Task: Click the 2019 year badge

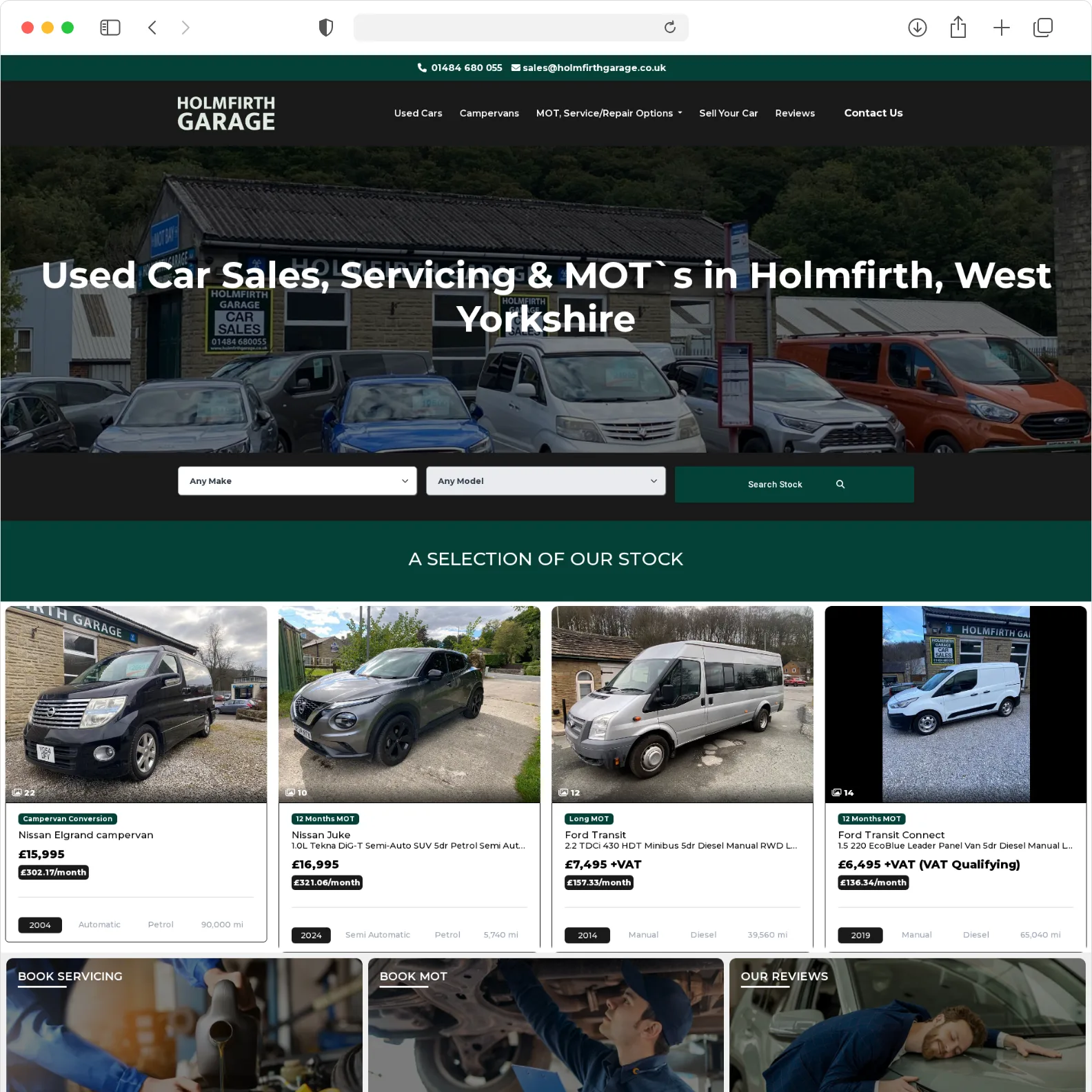Action: tap(860, 936)
